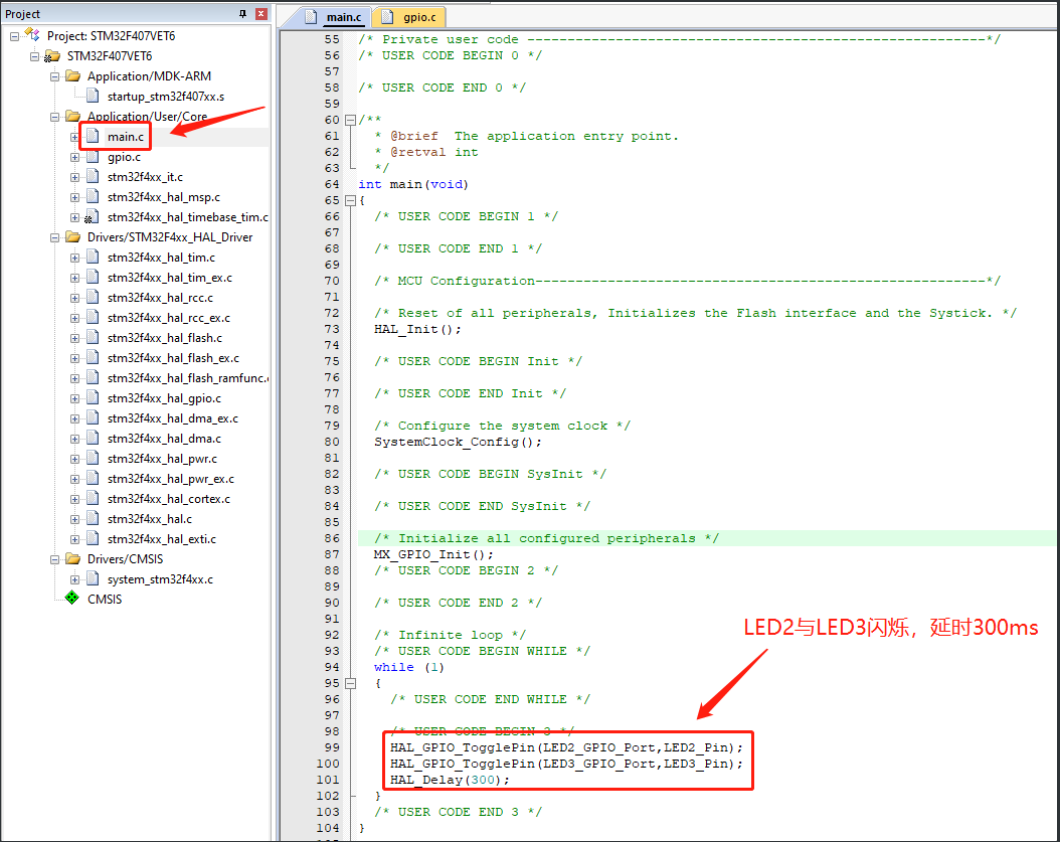Image resolution: width=1060 pixels, height=842 pixels.
Task: Select stm32f4xx_it.c in the project tree
Action: point(145,176)
